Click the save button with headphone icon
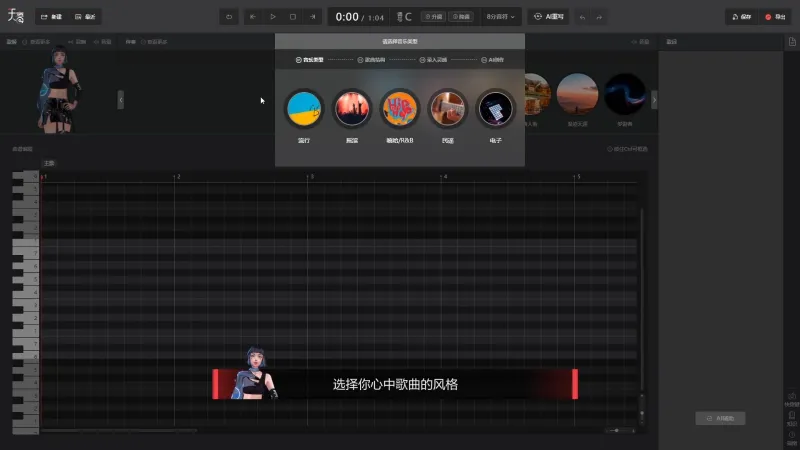The height and width of the screenshot is (450, 800). (x=741, y=17)
